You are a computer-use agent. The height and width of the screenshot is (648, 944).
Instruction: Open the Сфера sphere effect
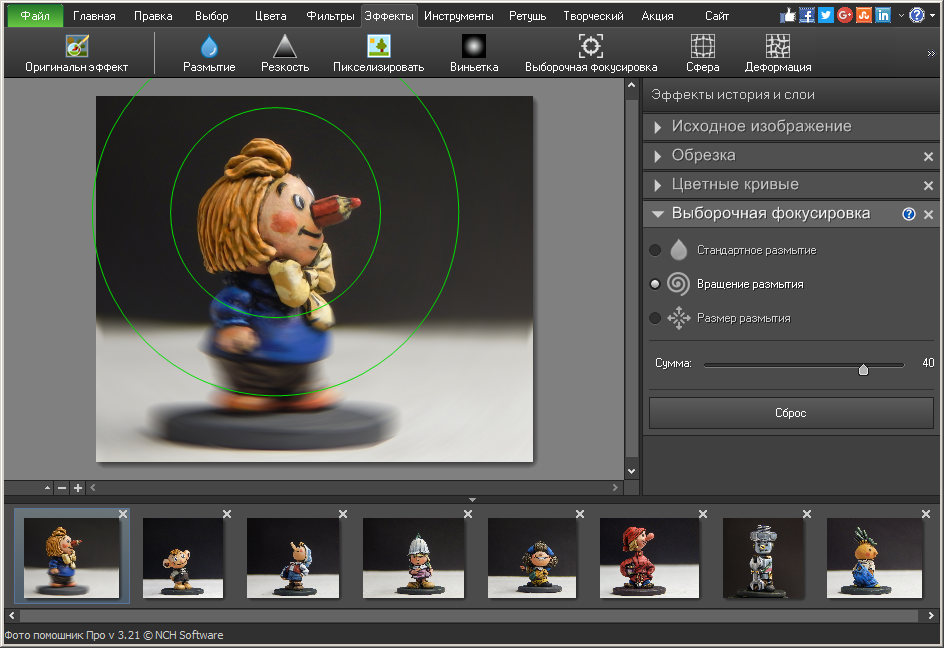(x=702, y=47)
